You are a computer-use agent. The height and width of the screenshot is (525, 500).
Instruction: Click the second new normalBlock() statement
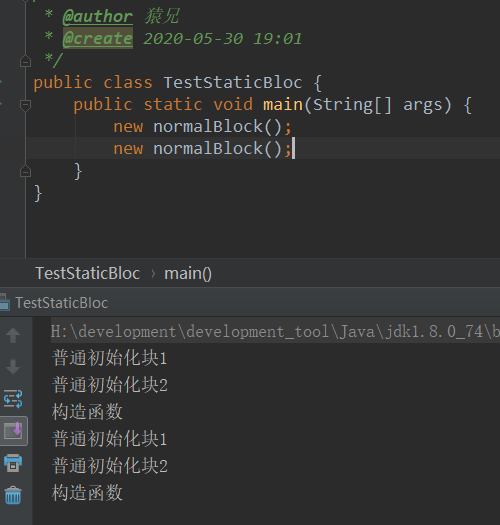pyautogui.click(x=203, y=148)
